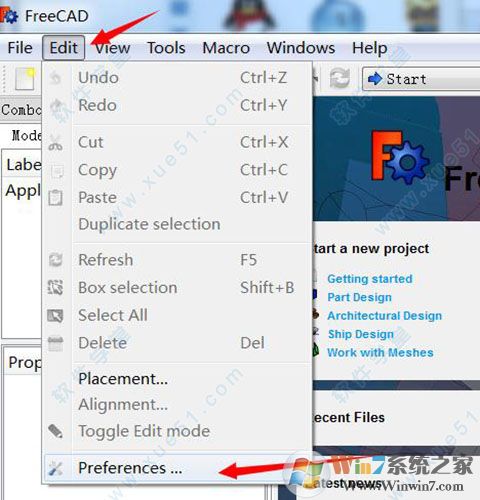Click the Box selection icon in menu
Viewport: 480px width, 500px height.
55,287
